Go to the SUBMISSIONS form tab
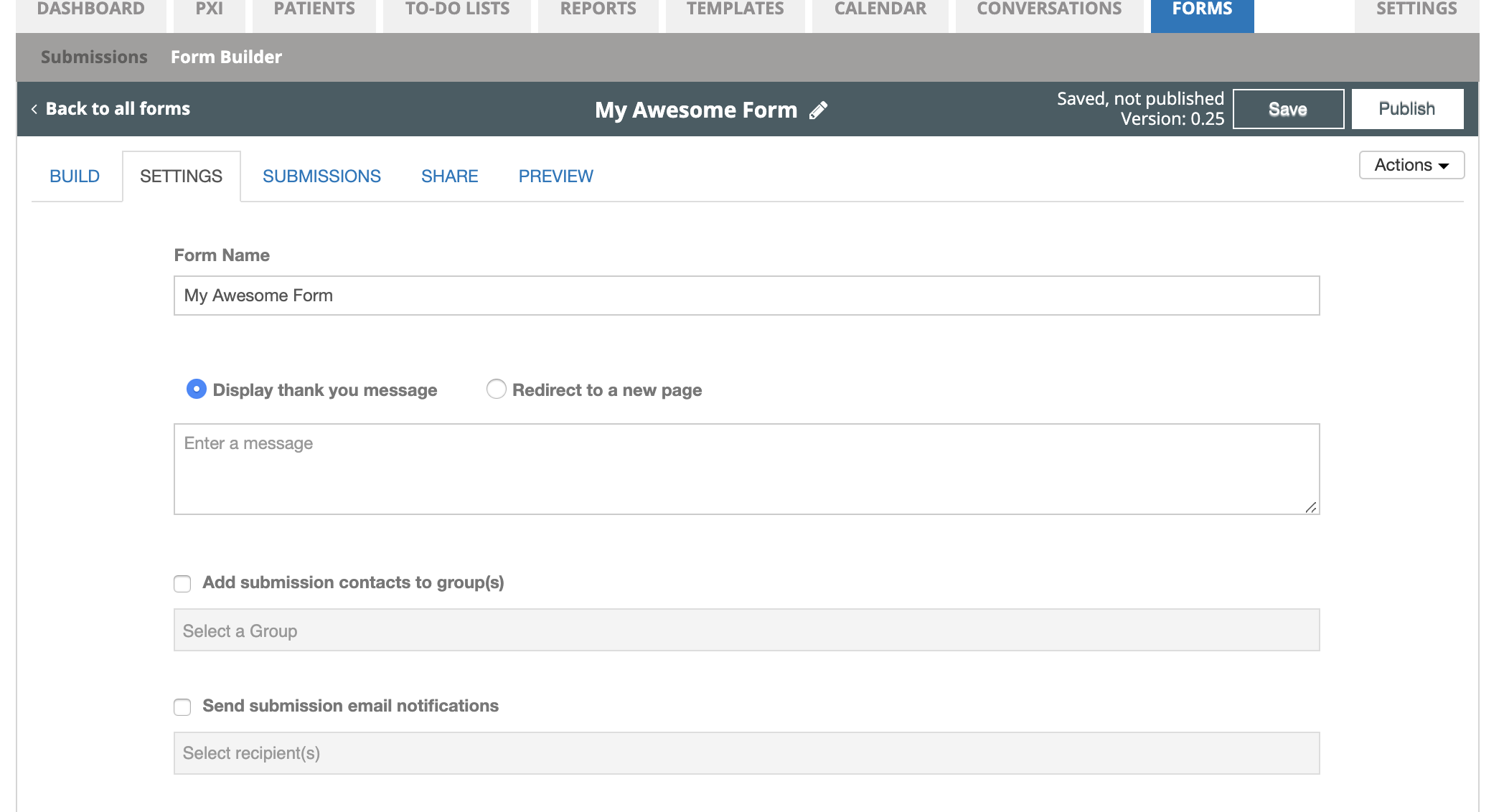The width and height of the screenshot is (1504, 812). click(321, 176)
